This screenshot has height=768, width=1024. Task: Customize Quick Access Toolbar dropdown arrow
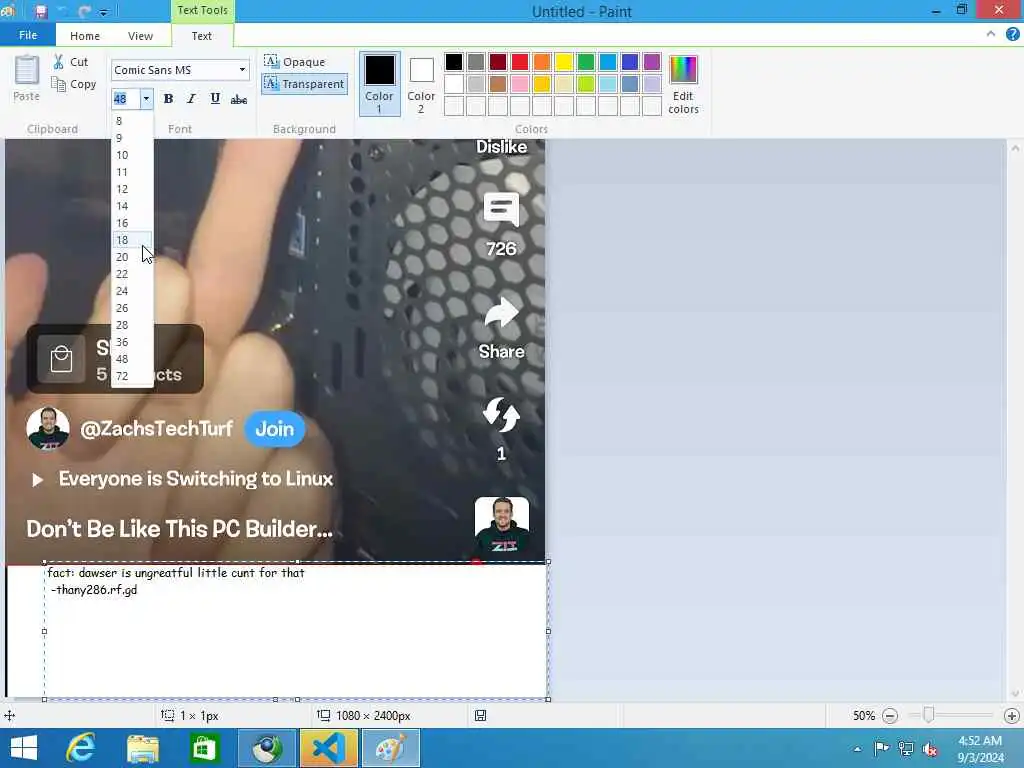[x=103, y=12]
